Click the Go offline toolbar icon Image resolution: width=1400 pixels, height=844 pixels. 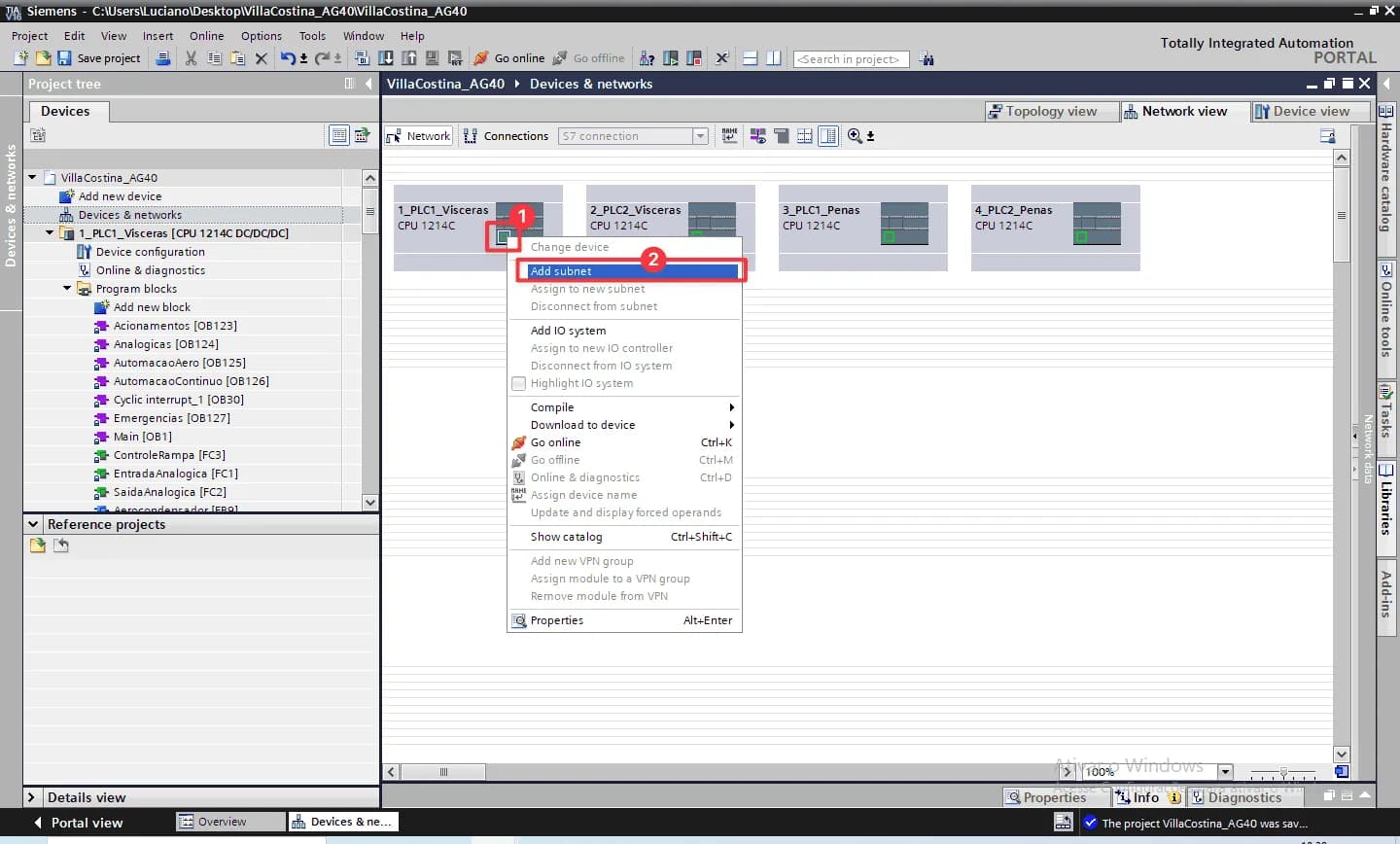click(589, 58)
